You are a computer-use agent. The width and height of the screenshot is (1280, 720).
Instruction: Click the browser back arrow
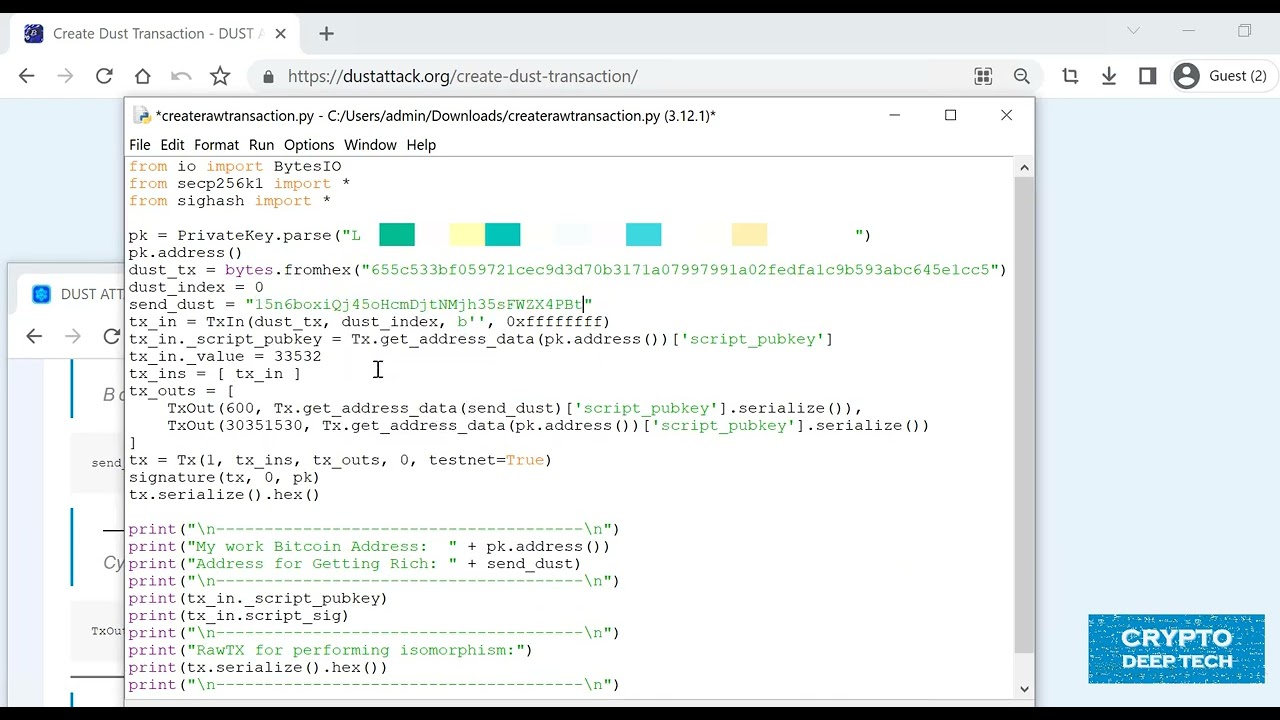[x=27, y=76]
